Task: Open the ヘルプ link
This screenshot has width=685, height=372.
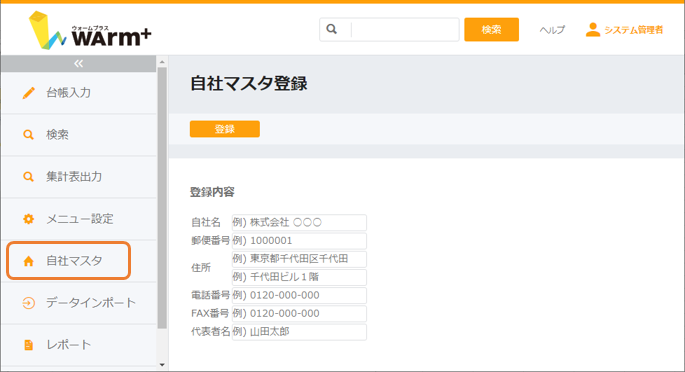Action: click(552, 30)
